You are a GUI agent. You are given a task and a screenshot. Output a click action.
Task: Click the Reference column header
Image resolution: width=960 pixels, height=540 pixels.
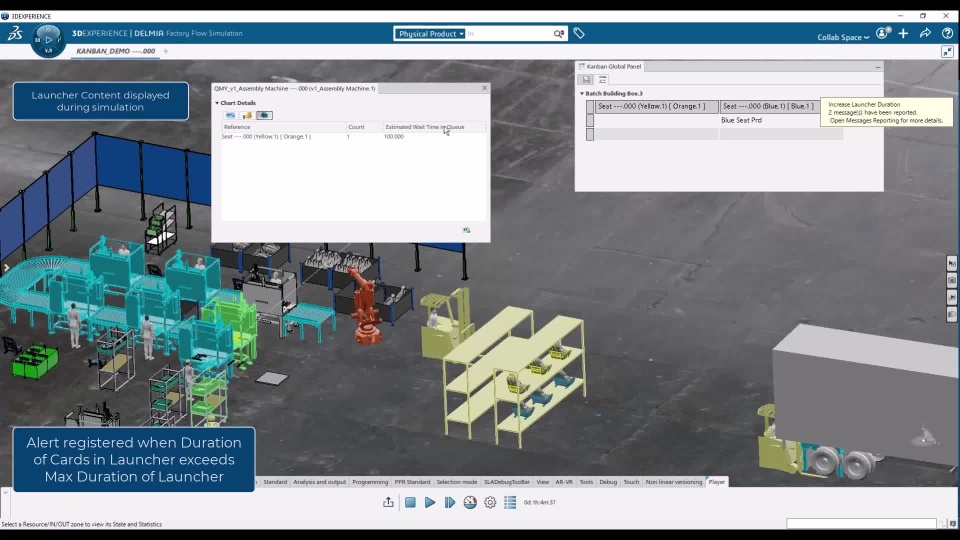(283, 127)
